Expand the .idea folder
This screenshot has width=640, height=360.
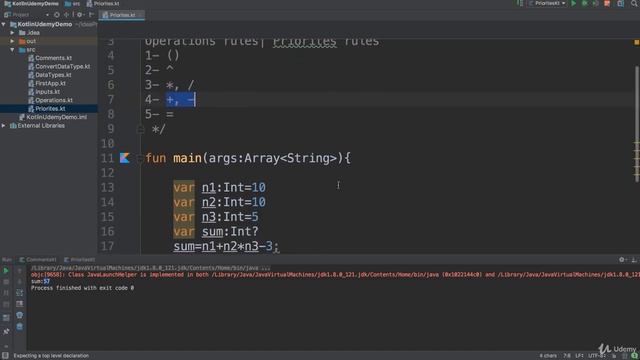(x=13, y=33)
